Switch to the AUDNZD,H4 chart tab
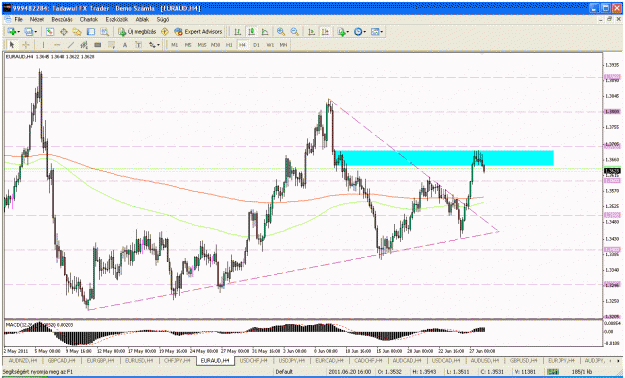Viewport: 625px width, 378px height. coord(23,360)
